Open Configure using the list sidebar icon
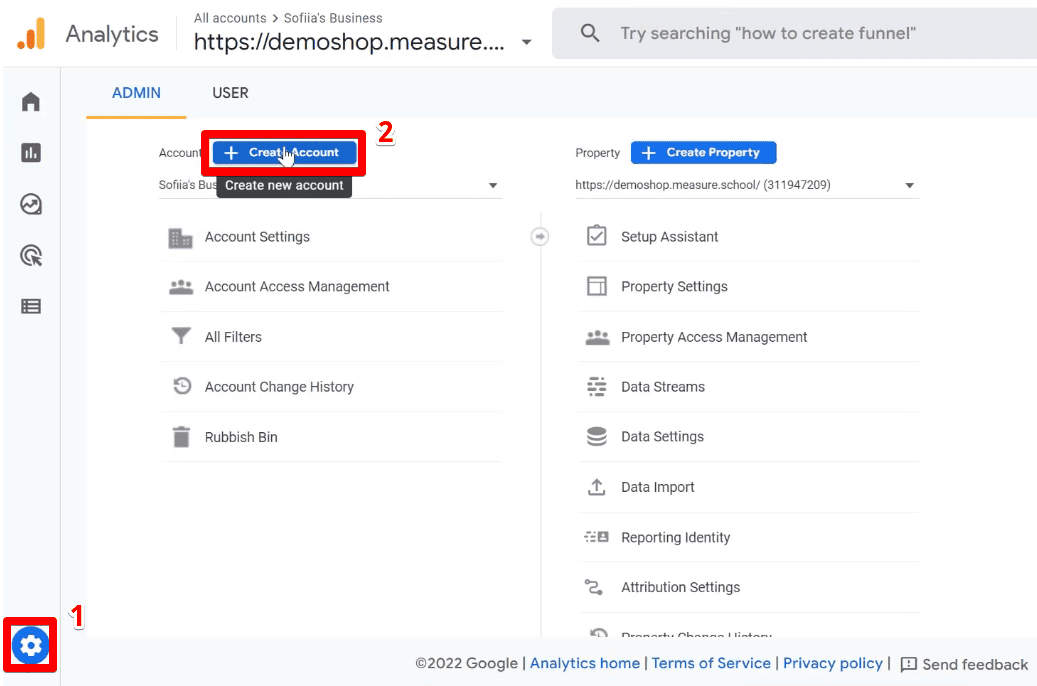 click(x=29, y=305)
